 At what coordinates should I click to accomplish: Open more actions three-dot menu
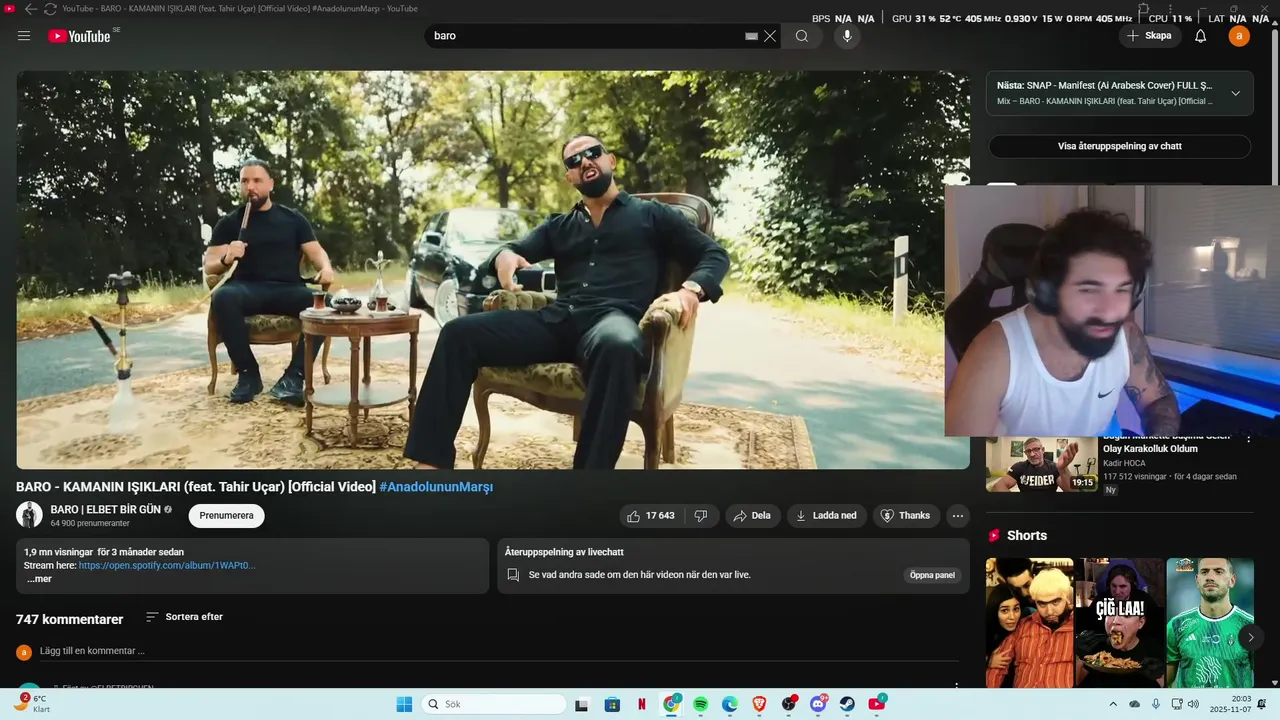coord(958,516)
